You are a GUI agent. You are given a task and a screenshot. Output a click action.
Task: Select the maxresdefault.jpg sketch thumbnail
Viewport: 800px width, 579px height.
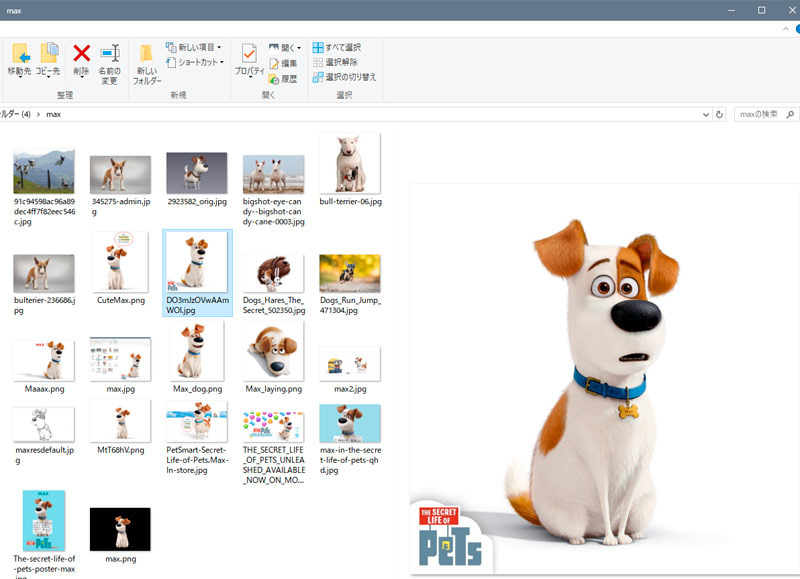[44, 424]
